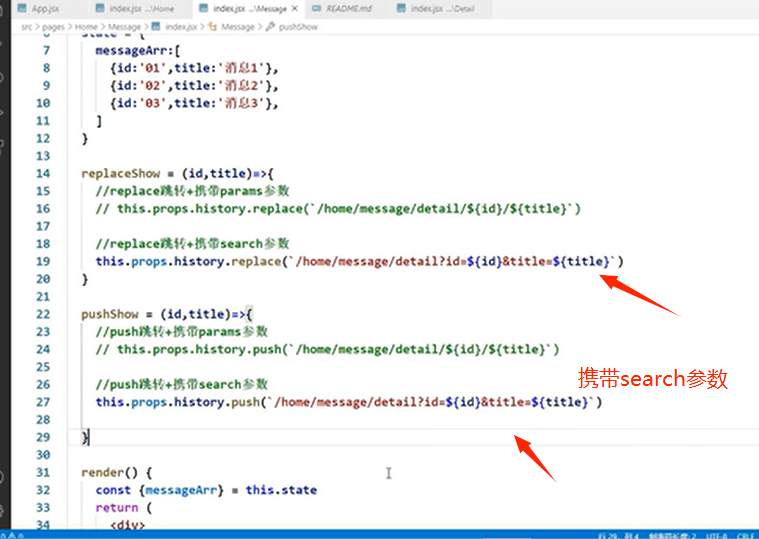Click the wrench icon before pushShow
The height and width of the screenshot is (539, 759).
pyautogui.click(x=270, y=27)
